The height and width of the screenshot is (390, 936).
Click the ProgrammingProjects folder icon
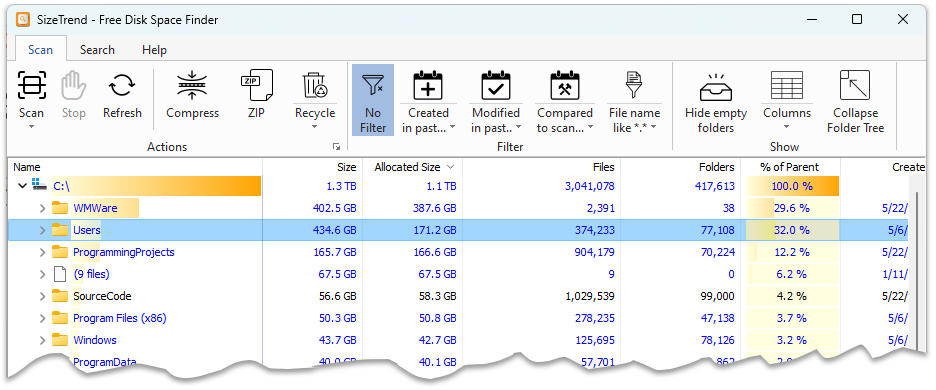[x=60, y=252]
